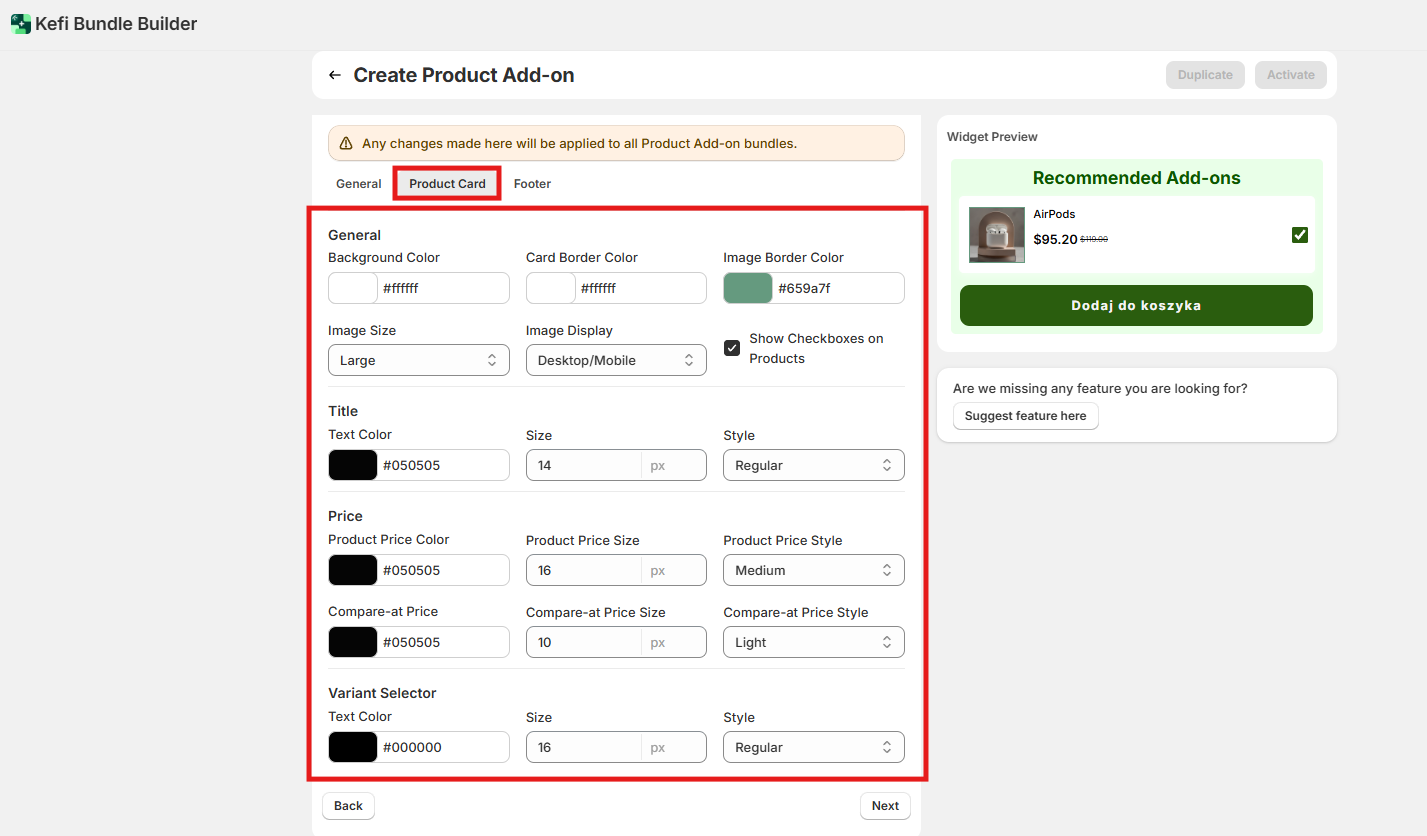The height and width of the screenshot is (836, 1427).
Task: Click the back arrow beside Create Product Add-on
Action: (x=335, y=75)
